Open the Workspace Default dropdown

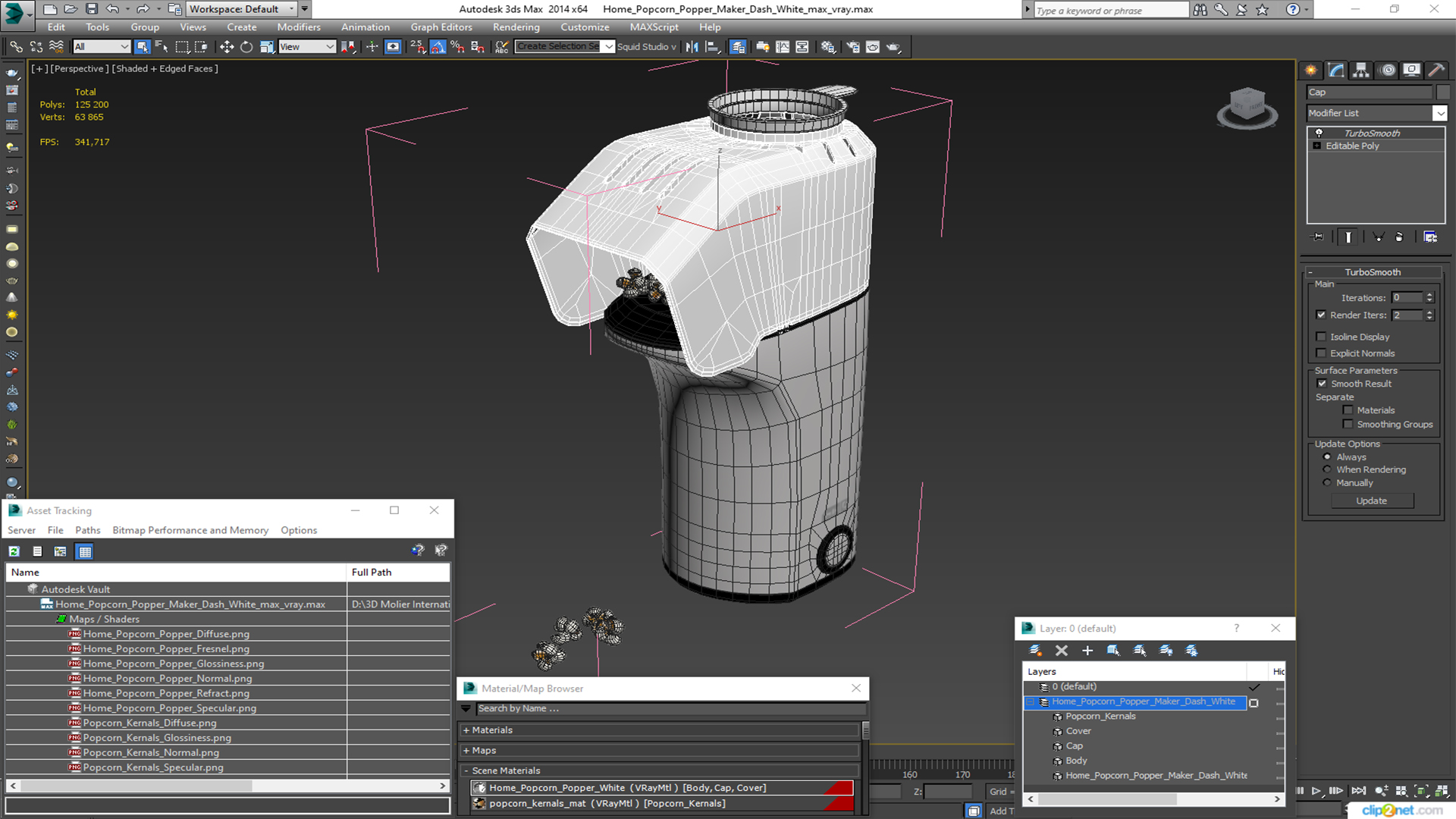pyautogui.click(x=242, y=9)
